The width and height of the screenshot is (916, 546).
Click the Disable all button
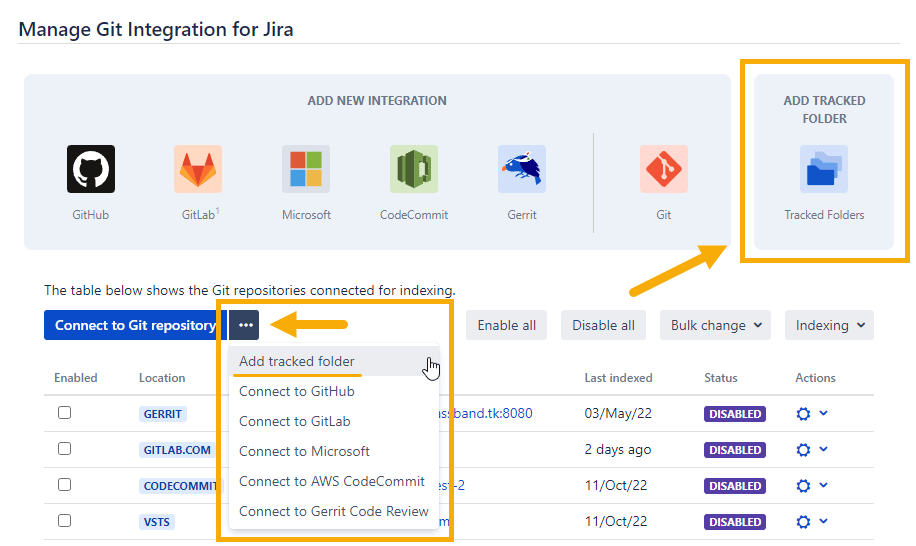[603, 325]
